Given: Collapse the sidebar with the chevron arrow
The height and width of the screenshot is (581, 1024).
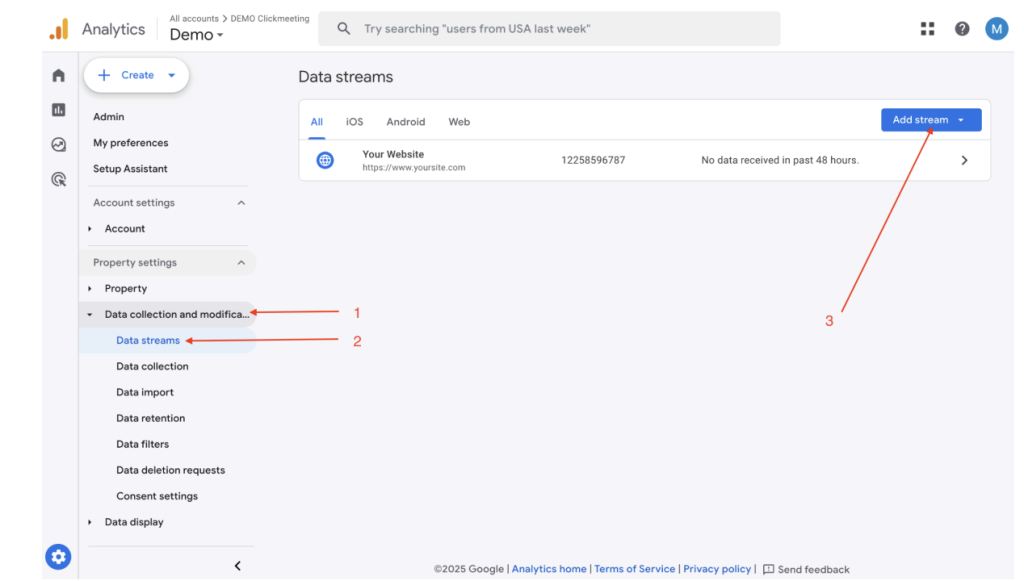Looking at the screenshot, I should (237, 566).
